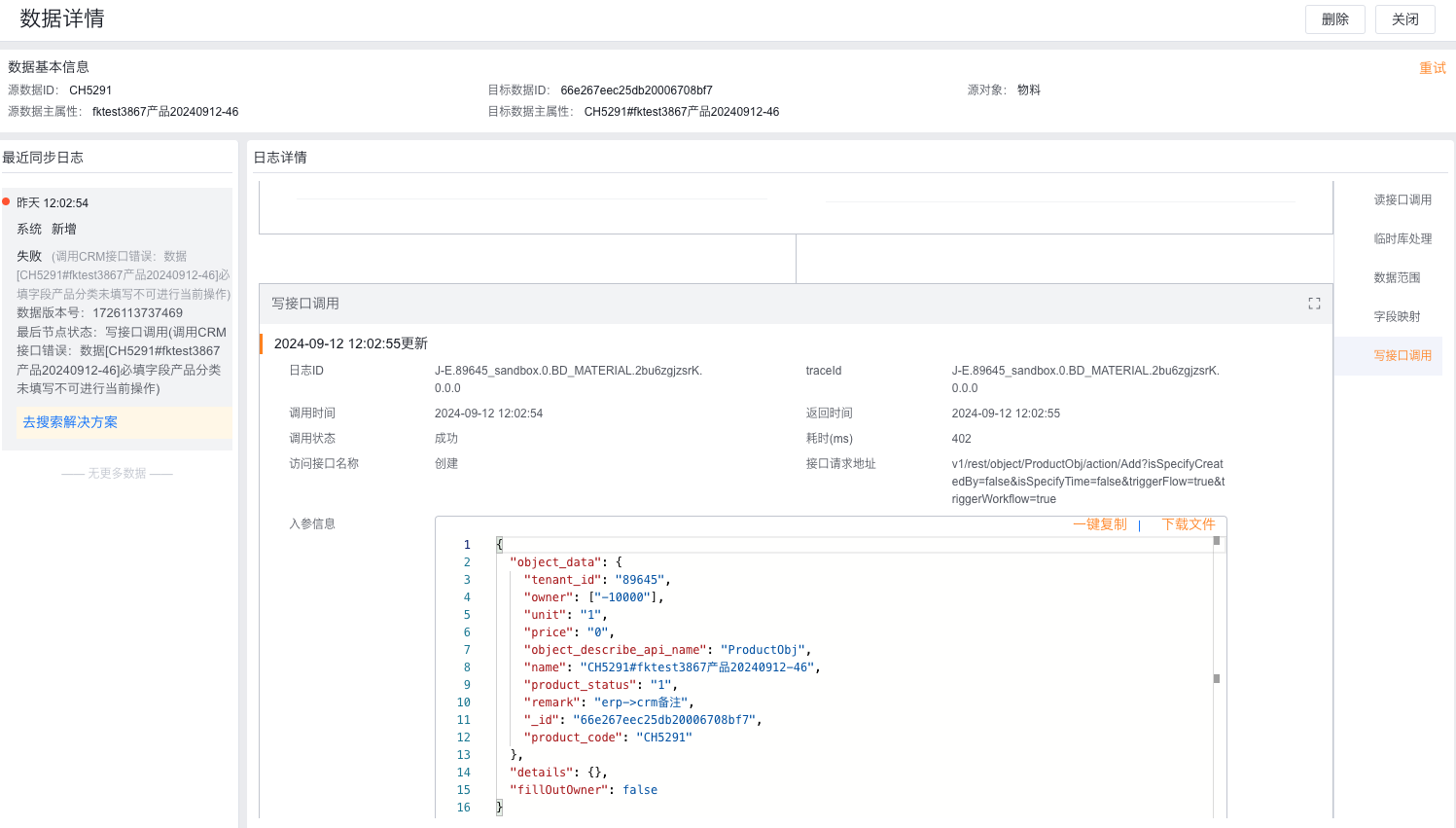Click target main attribute CH5291#fktest3867产品20240912-46
Image resolution: width=1456 pixels, height=828 pixels.
coord(682,112)
